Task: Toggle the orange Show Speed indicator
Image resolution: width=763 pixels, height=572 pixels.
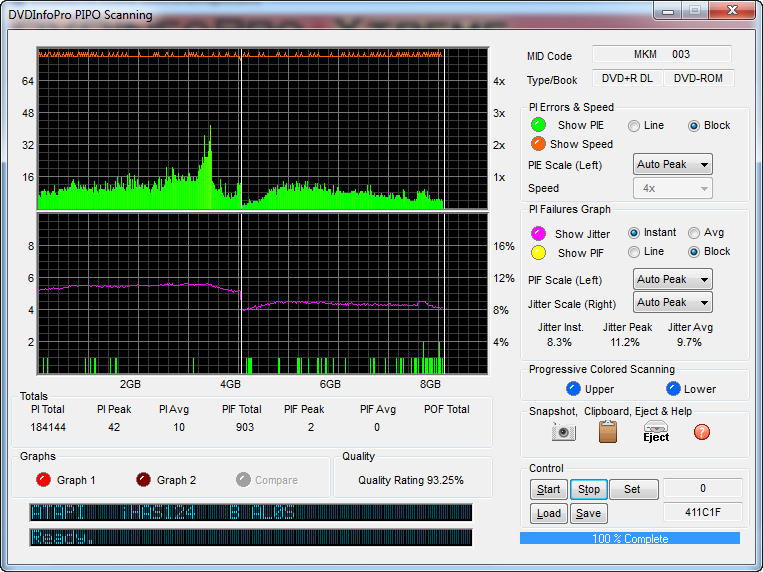Action: click(x=538, y=144)
